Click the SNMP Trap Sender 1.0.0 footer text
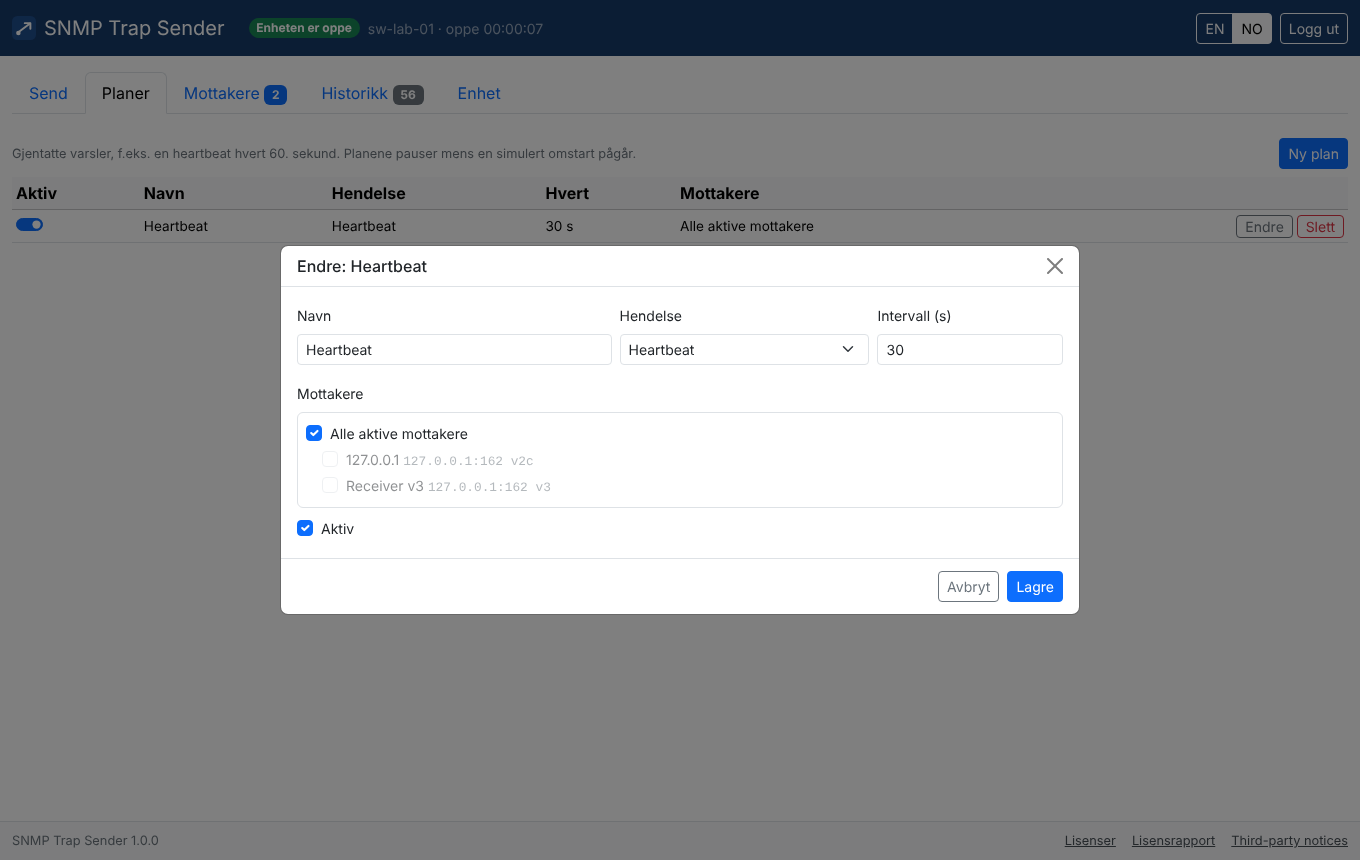The height and width of the screenshot is (860, 1360). (85, 841)
